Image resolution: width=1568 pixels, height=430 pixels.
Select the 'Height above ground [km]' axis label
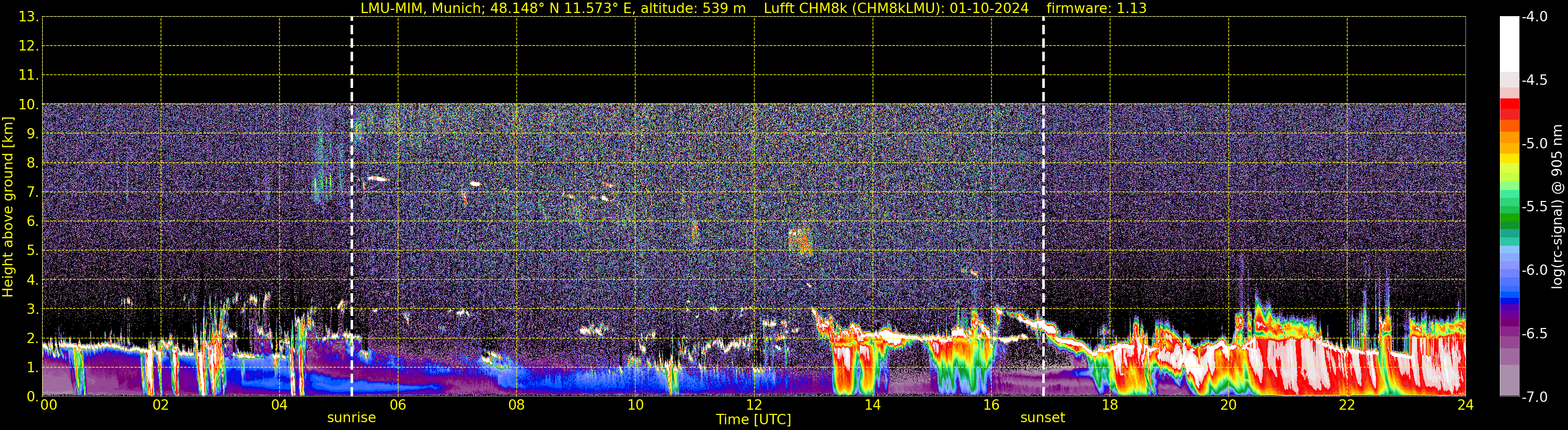(8, 207)
